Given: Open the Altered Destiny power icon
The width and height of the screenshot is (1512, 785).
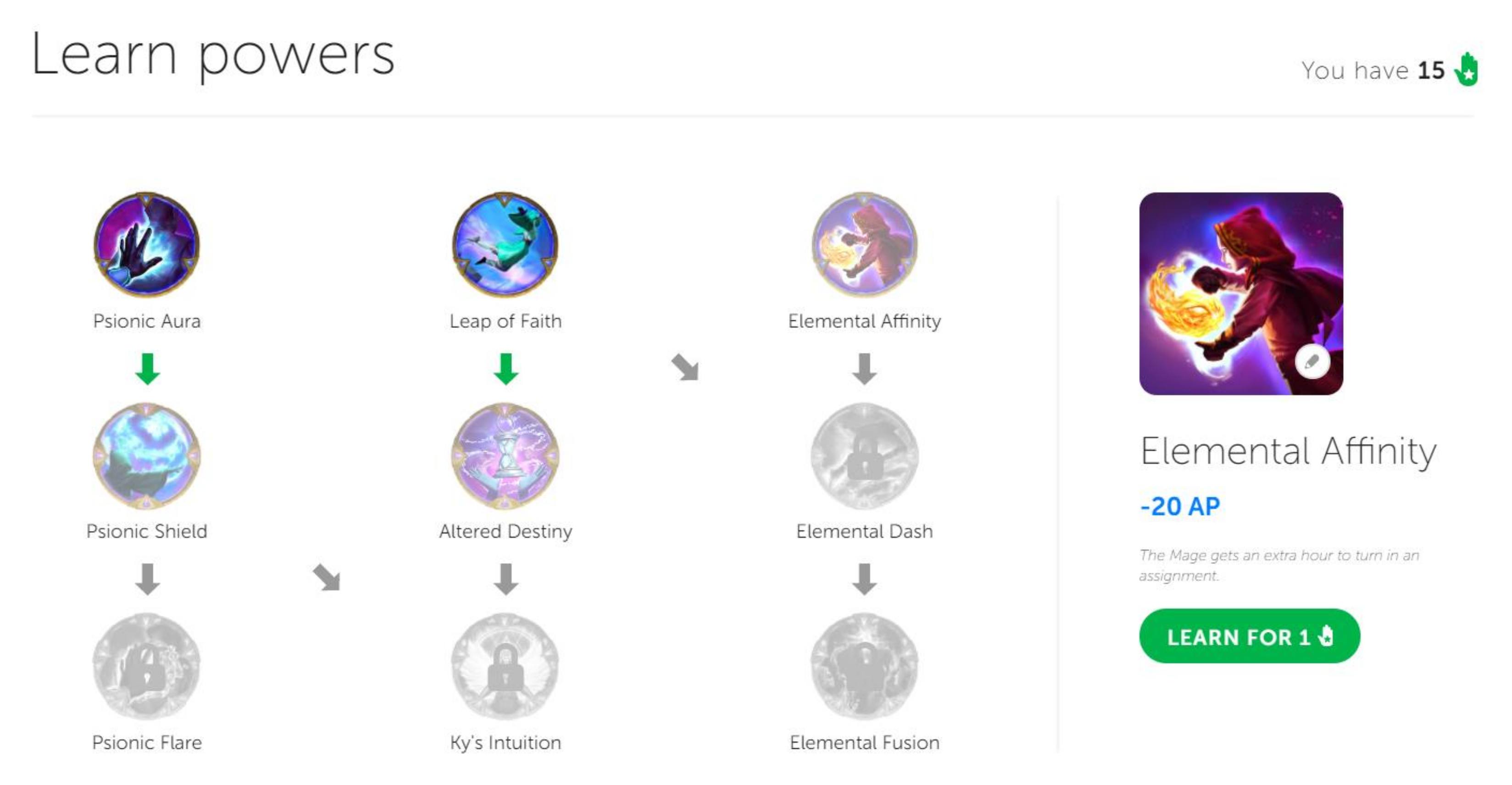Looking at the screenshot, I should [506, 455].
